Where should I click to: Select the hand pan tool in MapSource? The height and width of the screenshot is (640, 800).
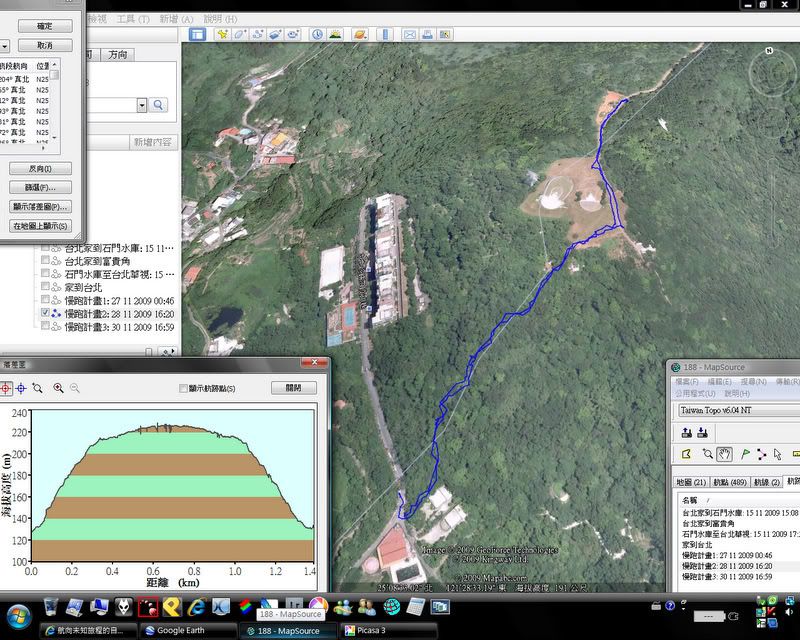coord(724,454)
